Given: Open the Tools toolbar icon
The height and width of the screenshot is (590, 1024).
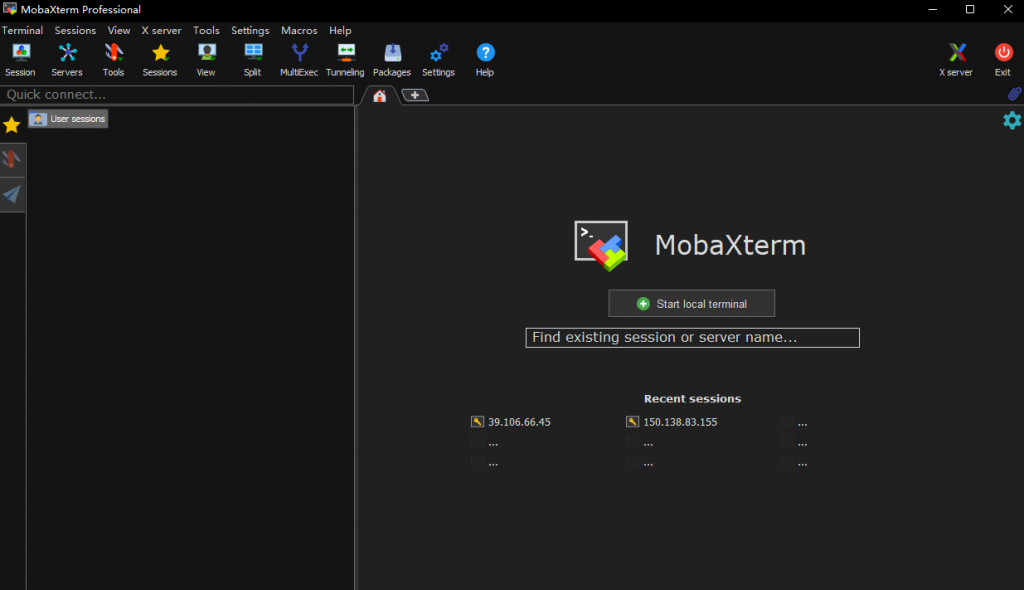Looking at the screenshot, I should click(x=113, y=59).
